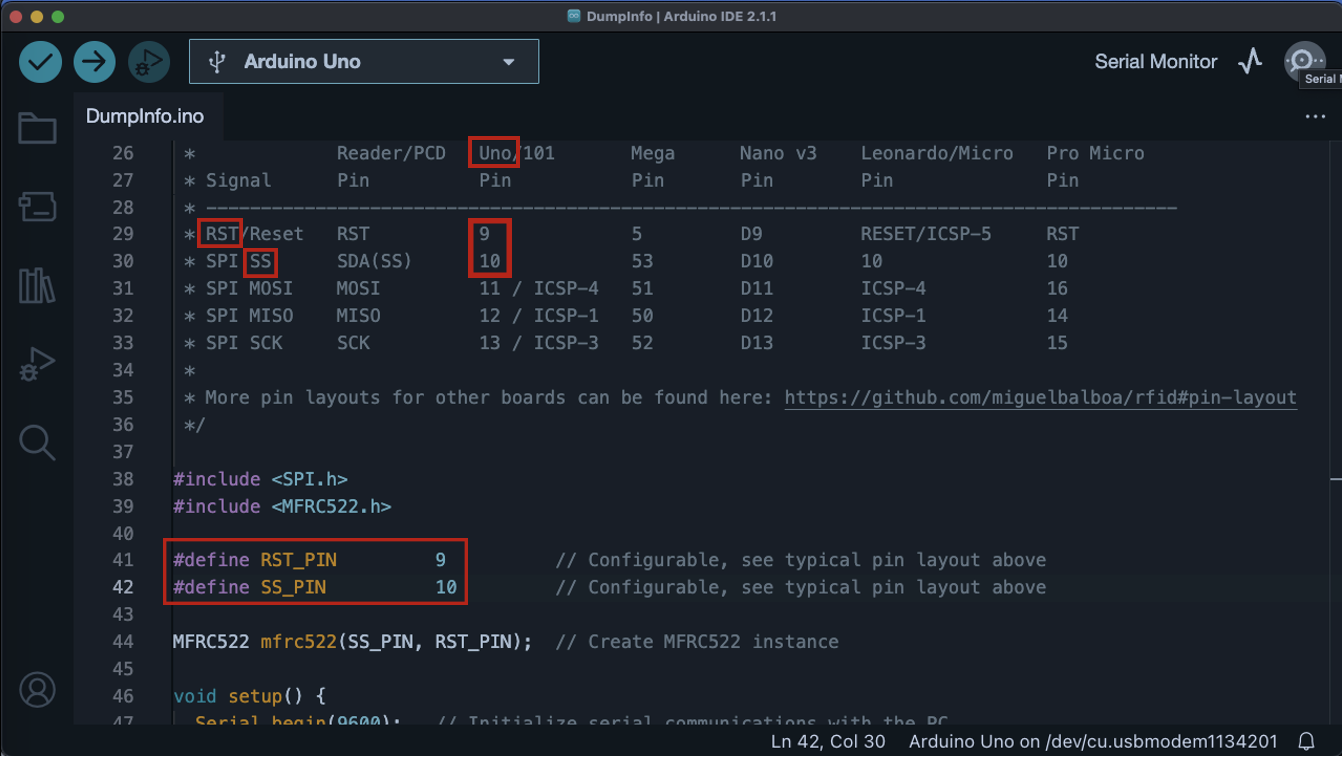1342x758 pixels.
Task: Open the GitHub rfid pin-layout link
Action: click(1040, 397)
